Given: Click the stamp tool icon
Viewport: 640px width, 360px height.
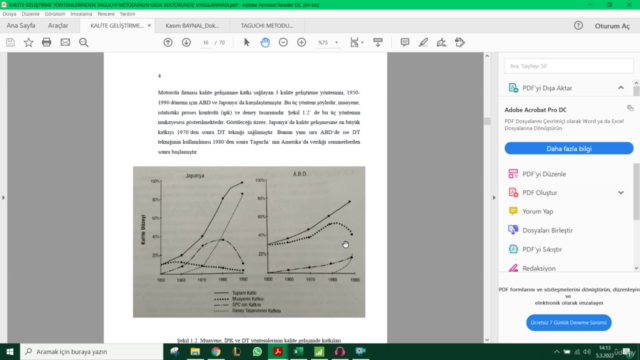Looking at the screenshot, I should click(x=460, y=42).
